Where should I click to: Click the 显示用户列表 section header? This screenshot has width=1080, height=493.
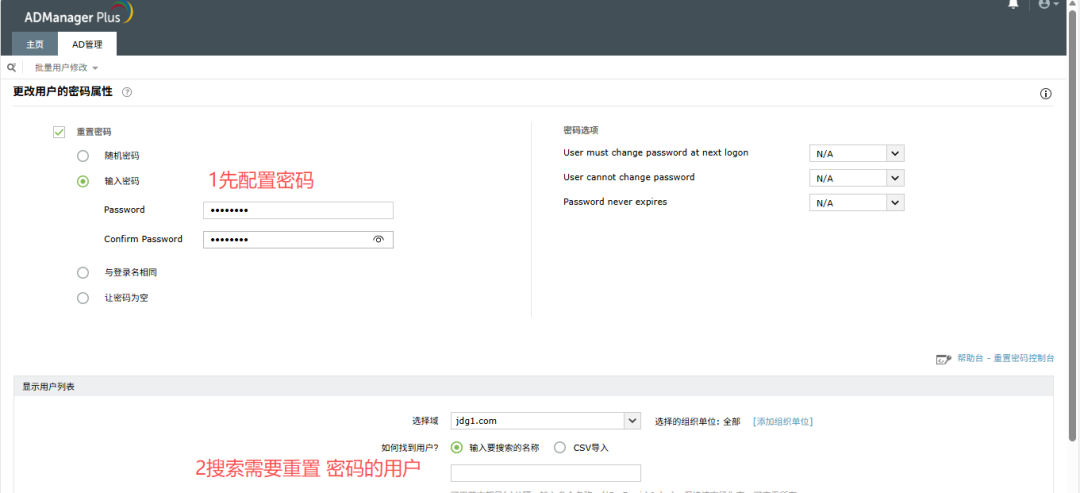[x=533, y=386]
